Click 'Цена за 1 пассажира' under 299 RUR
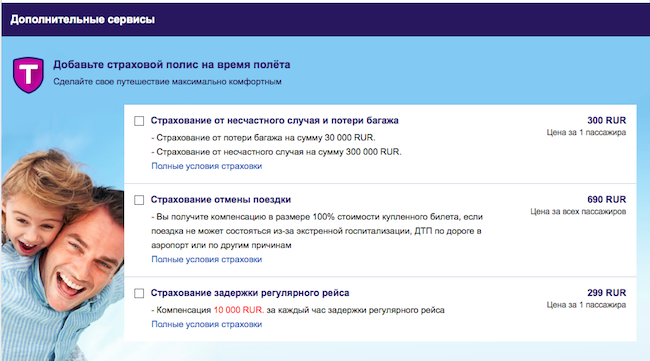Viewport: 650px width, 361px height. tap(586, 305)
